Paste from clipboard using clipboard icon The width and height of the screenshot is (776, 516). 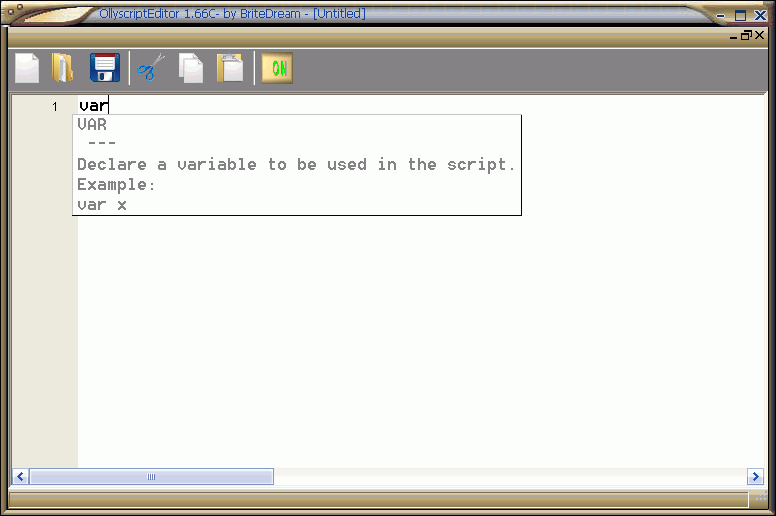(x=230, y=68)
